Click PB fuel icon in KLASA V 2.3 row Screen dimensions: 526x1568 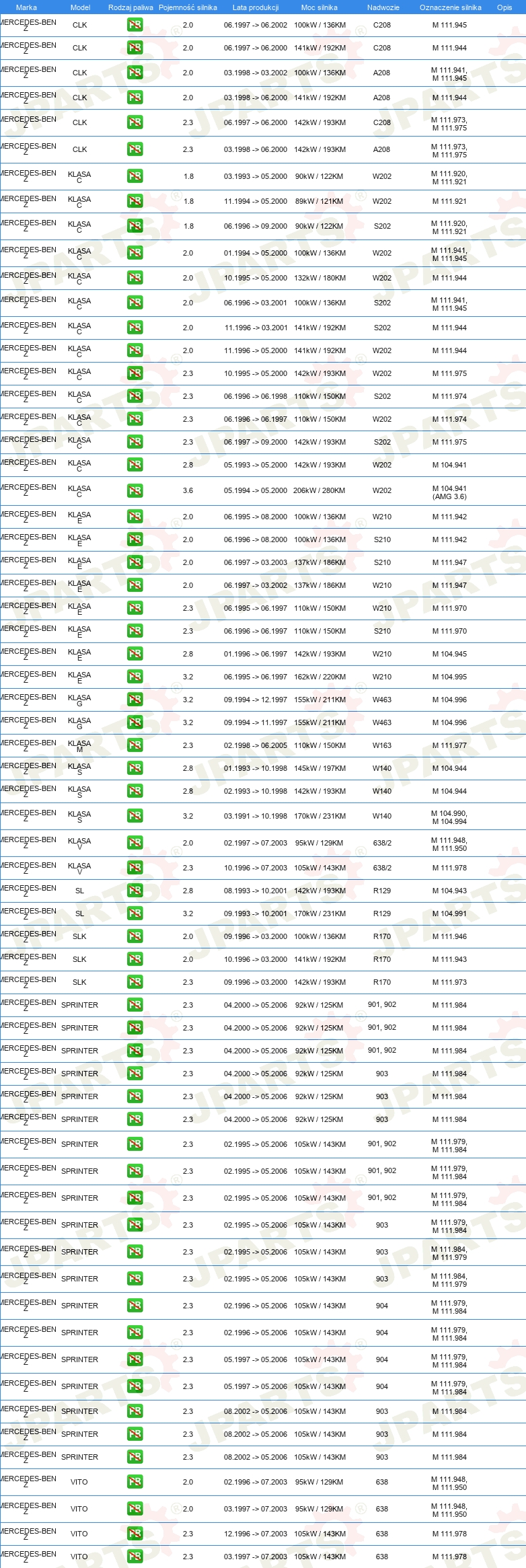pyautogui.click(x=135, y=868)
